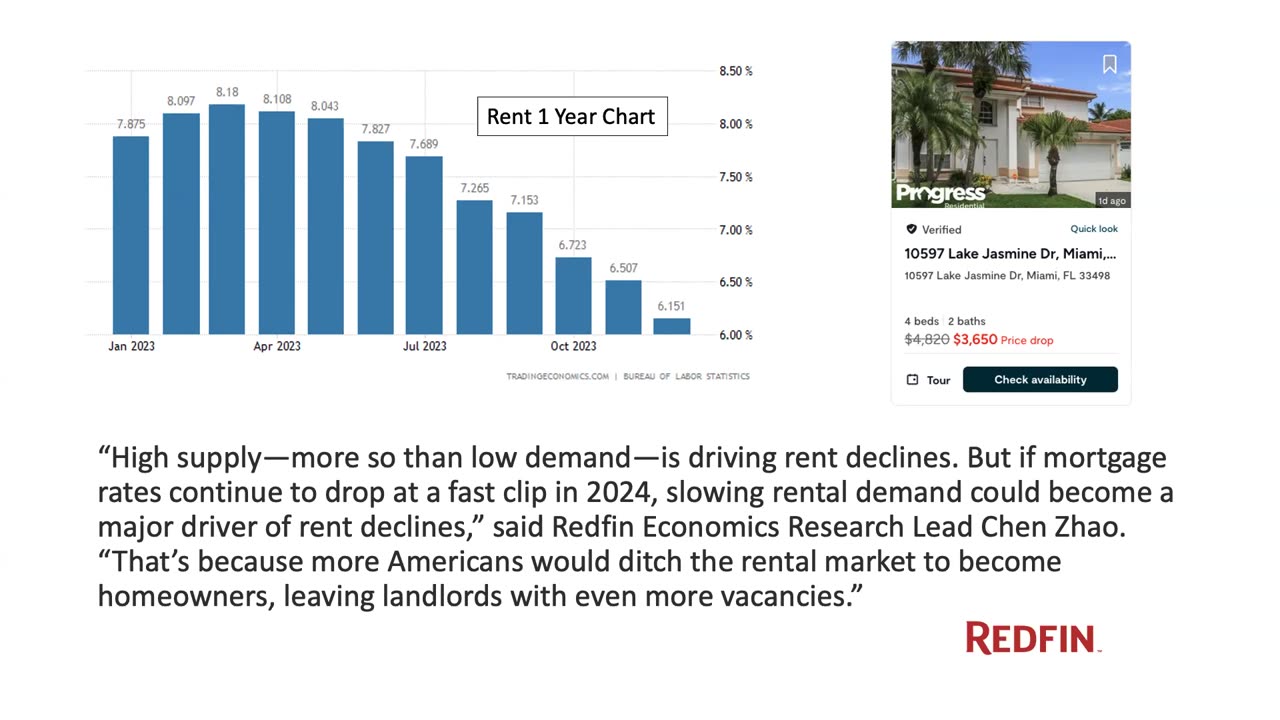The width and height of the screenshot is (1280, 720).
Task: Click the TRADINGECONOMICS.COM source credit
Action: click(x=557, y=377)
